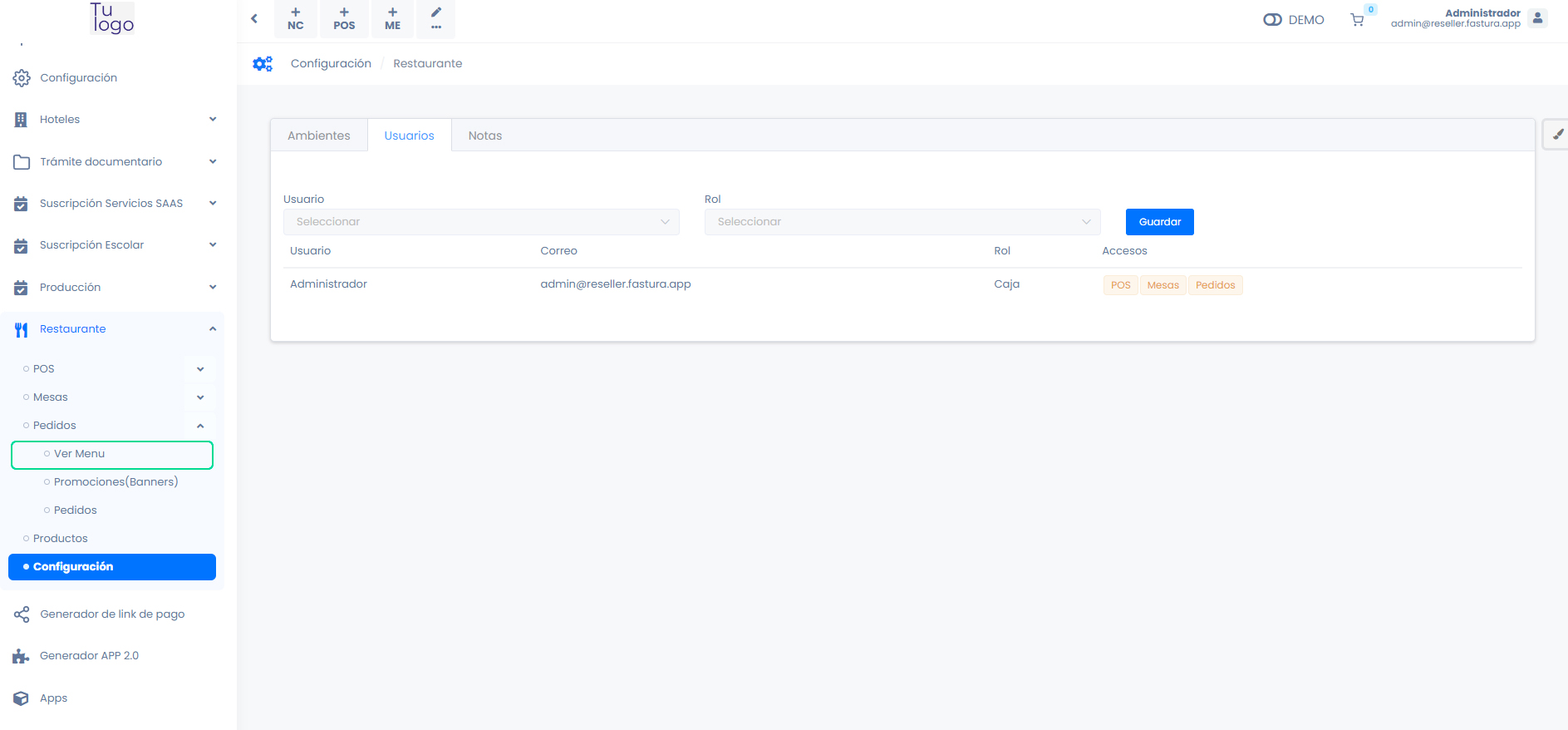Open Ver Menu in sidebar
This screenshot has width=1568, height=730.
[x=80, y=454]
